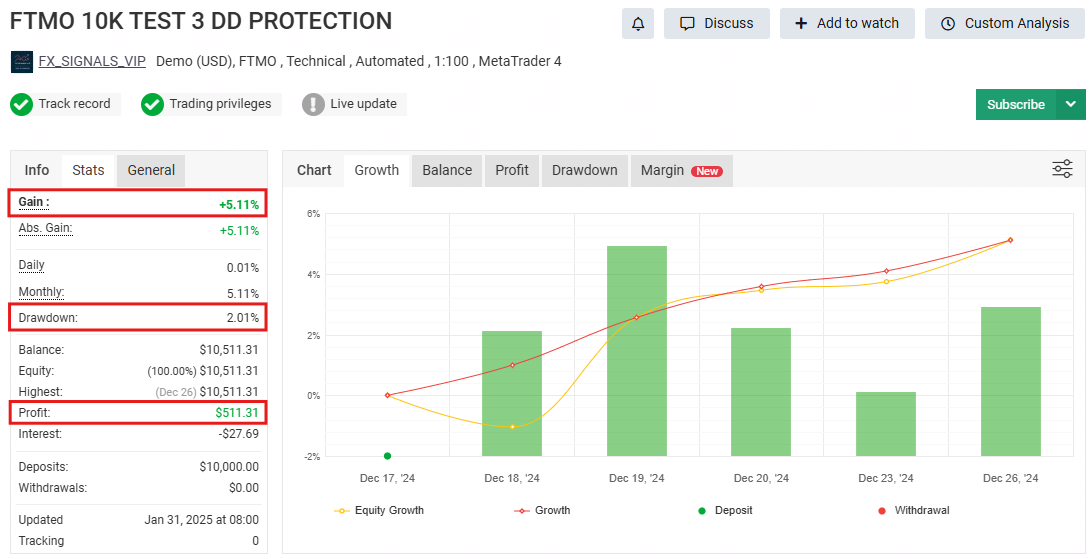Open chart settings sliders icon
1090x559 pixels.
tap(1062, 169)
